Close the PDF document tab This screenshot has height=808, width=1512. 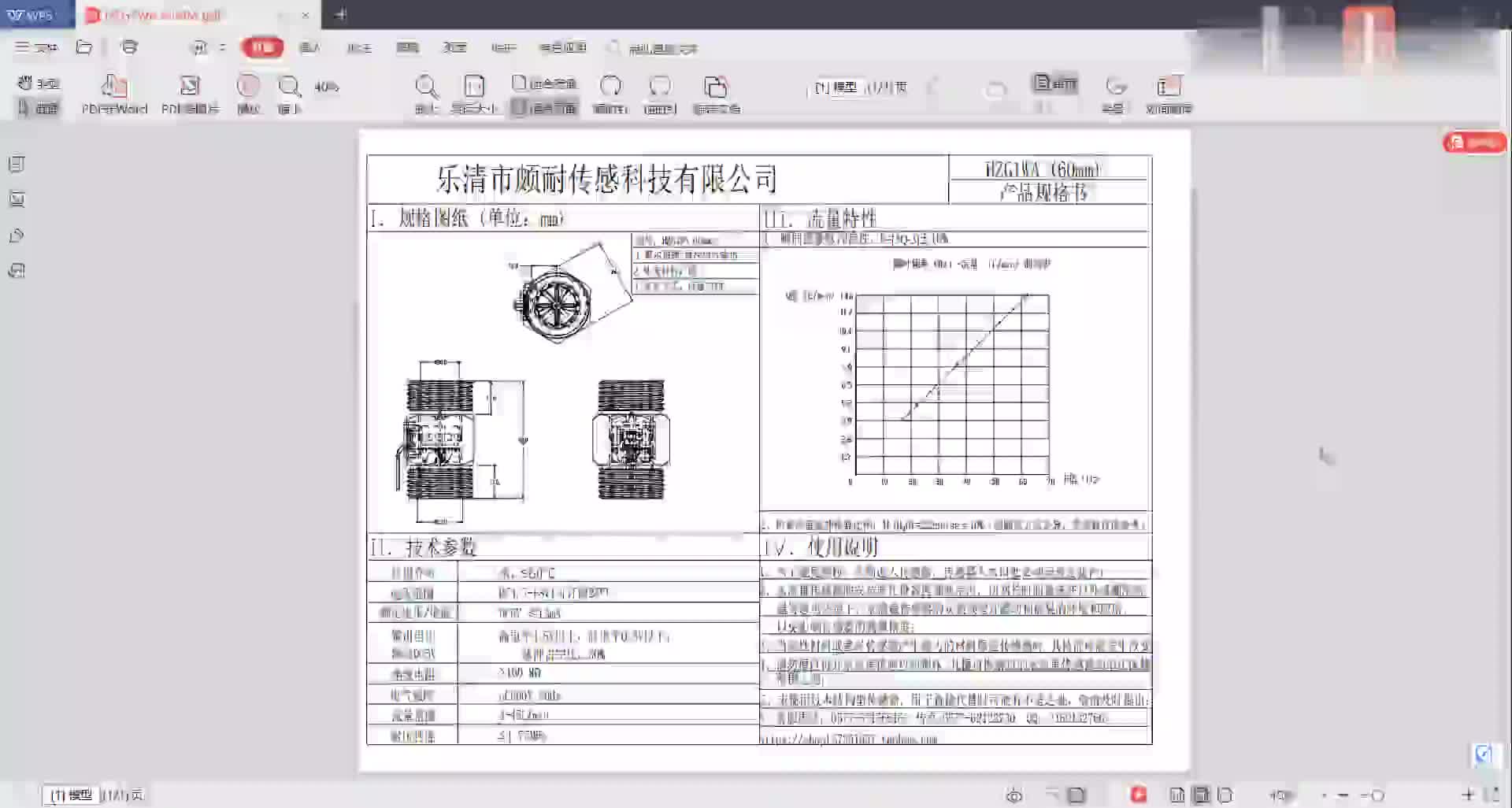click(306, 15)
